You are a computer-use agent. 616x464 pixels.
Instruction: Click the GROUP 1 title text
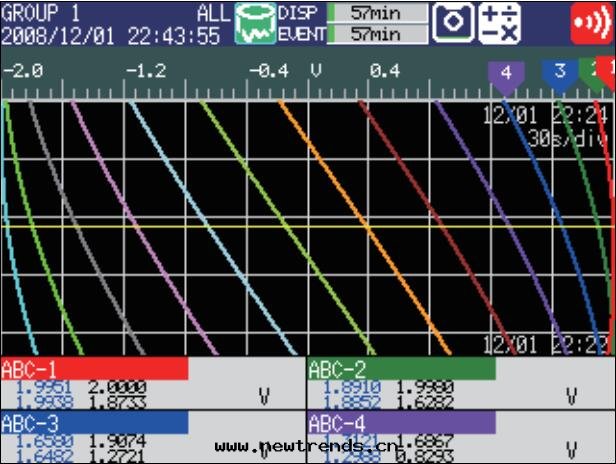tap(41, 13)
